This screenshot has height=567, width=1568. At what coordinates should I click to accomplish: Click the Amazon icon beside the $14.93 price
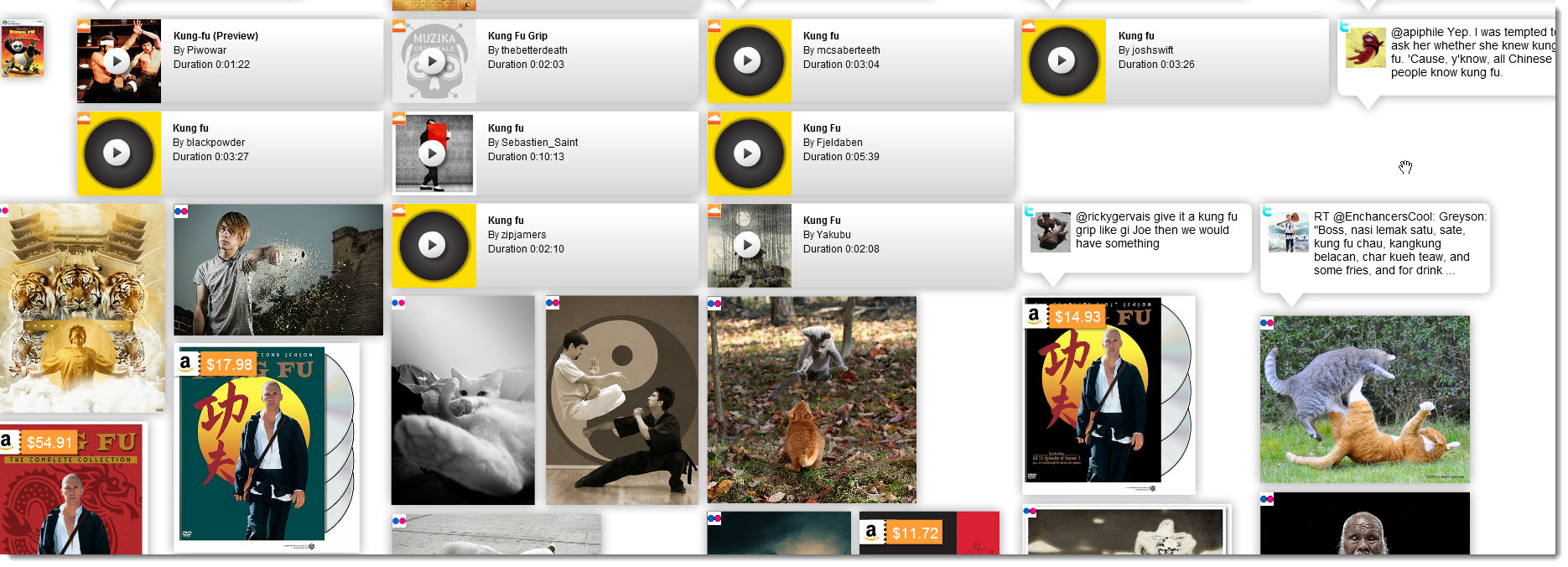(1034, 315)
